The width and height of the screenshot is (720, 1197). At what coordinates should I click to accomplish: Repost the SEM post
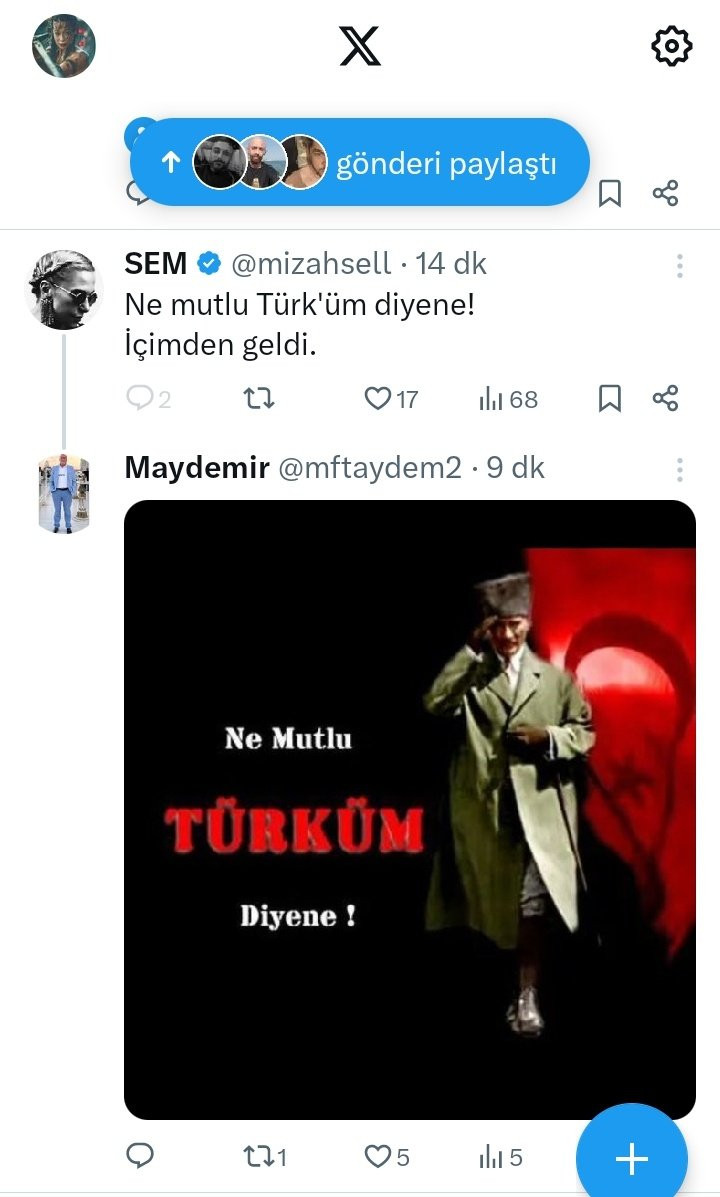pos(259,399)
